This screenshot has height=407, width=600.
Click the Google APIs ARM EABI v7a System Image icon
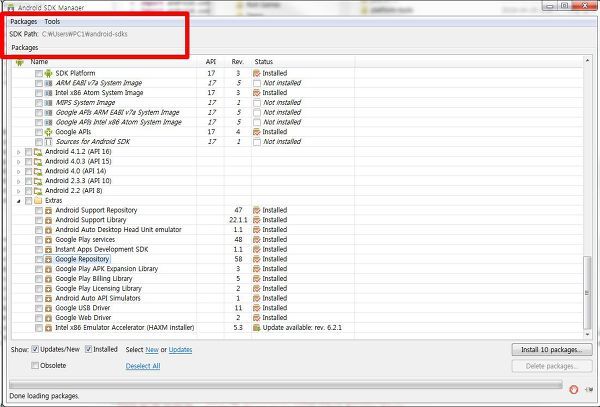point(48,112)
